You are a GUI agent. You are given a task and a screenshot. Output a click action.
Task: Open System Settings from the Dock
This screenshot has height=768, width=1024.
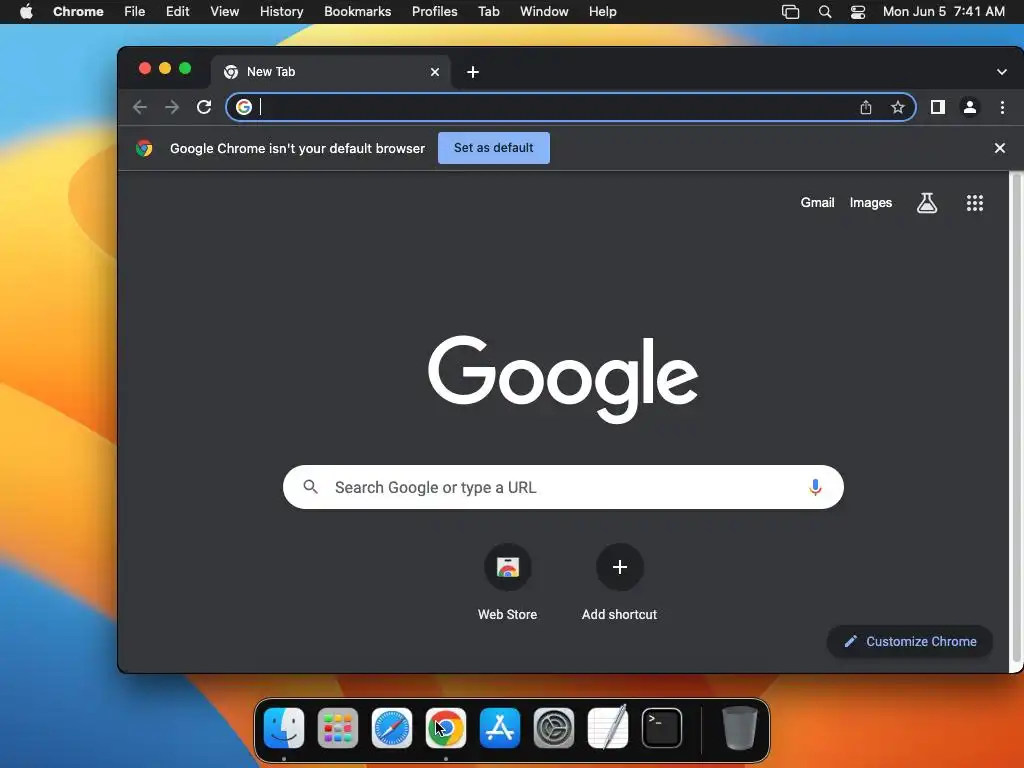[554, 728]
